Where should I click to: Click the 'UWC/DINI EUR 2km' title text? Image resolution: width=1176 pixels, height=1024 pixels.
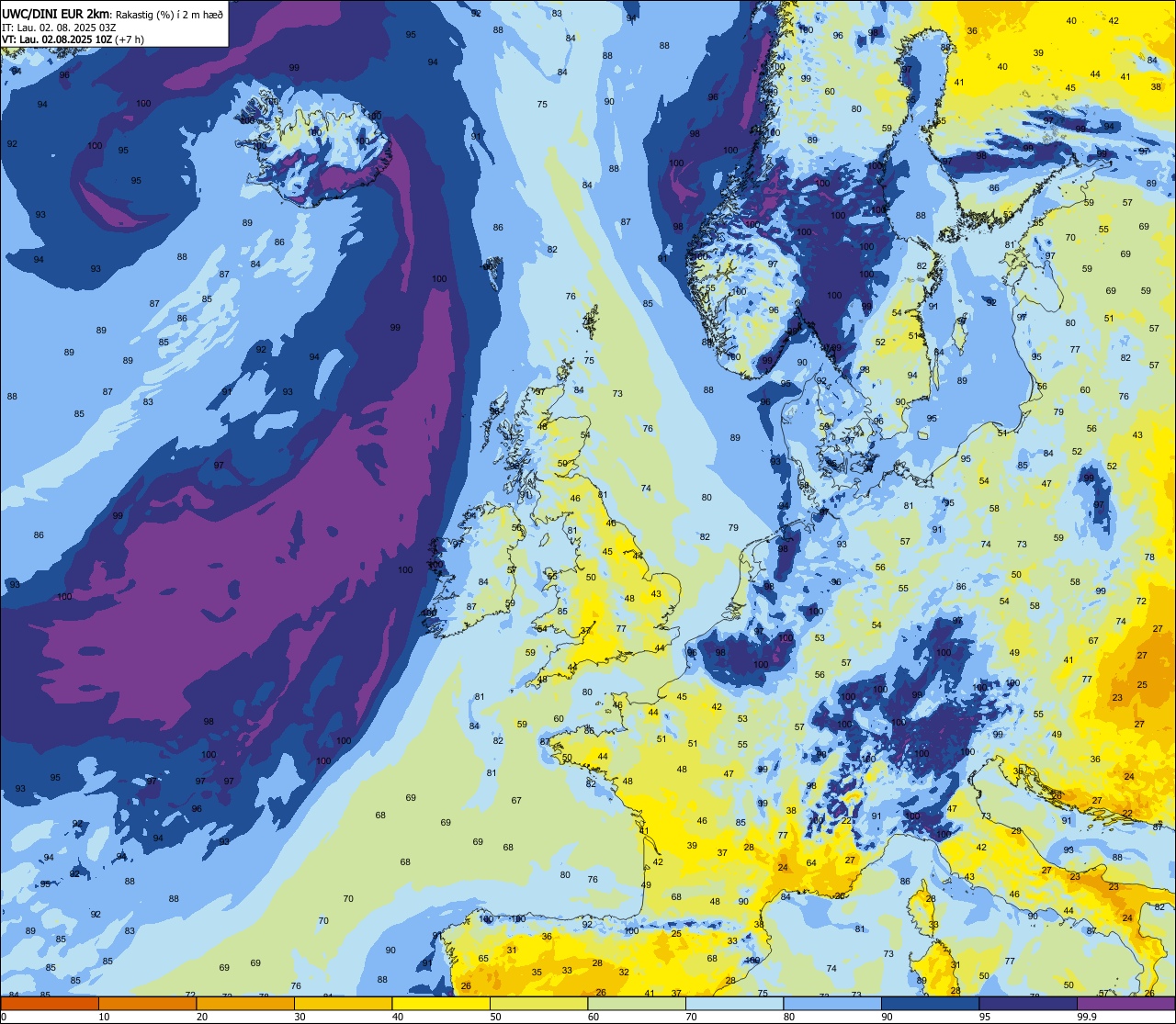pos(56,14)
